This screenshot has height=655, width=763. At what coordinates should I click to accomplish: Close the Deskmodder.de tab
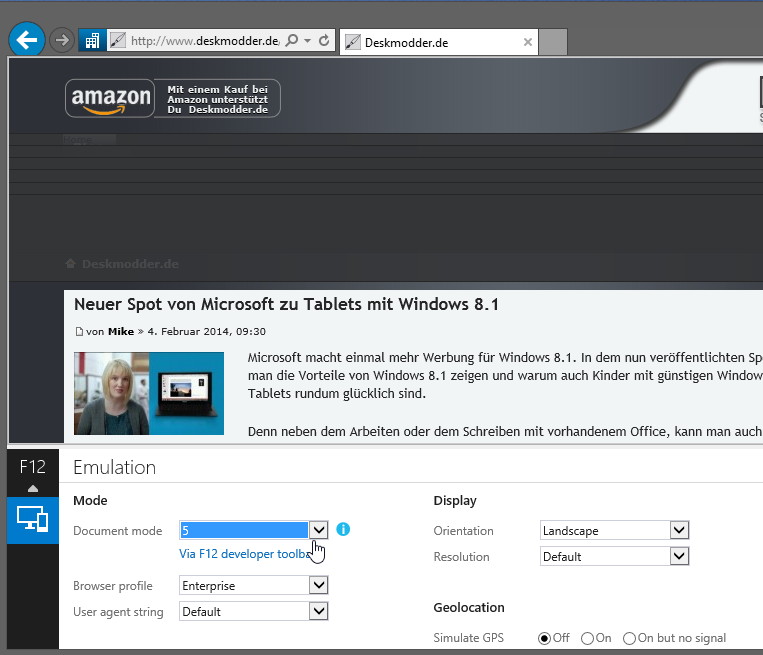(527, 42)
